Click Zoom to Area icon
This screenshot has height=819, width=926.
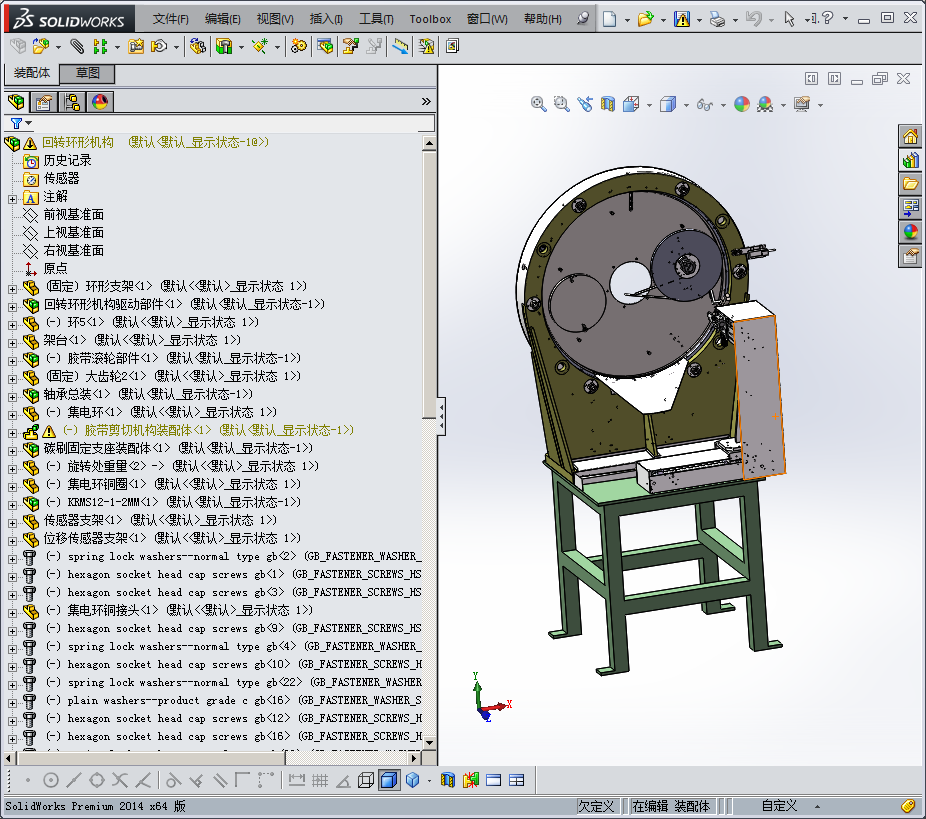click(x=562, y=105)
